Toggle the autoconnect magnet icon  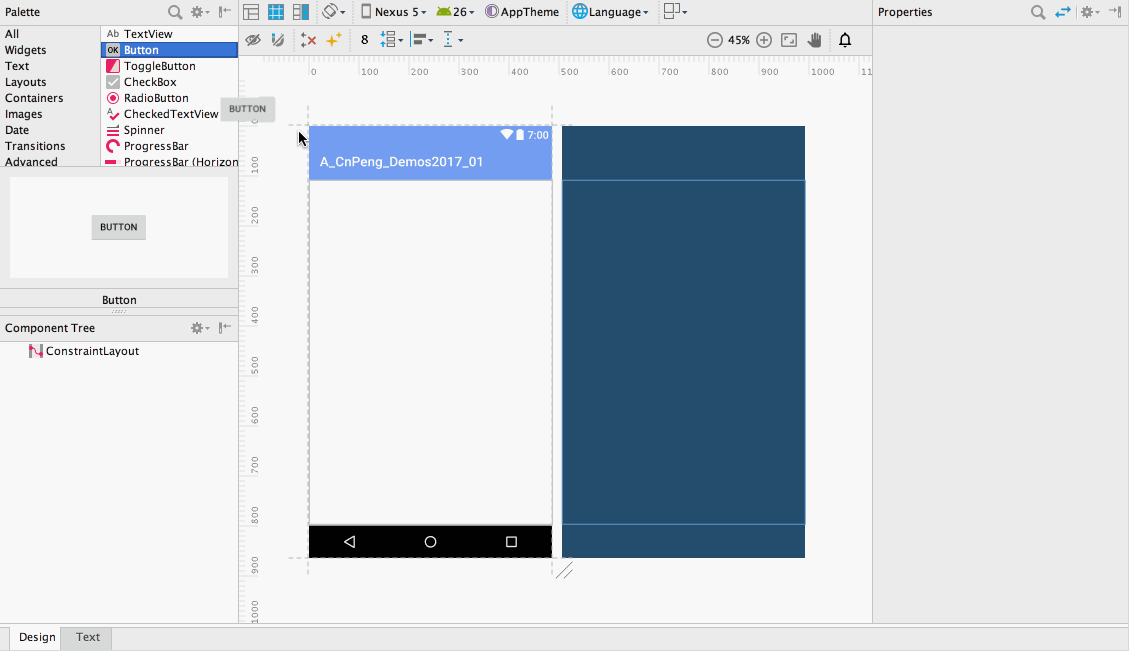click(x=278, y=40)
